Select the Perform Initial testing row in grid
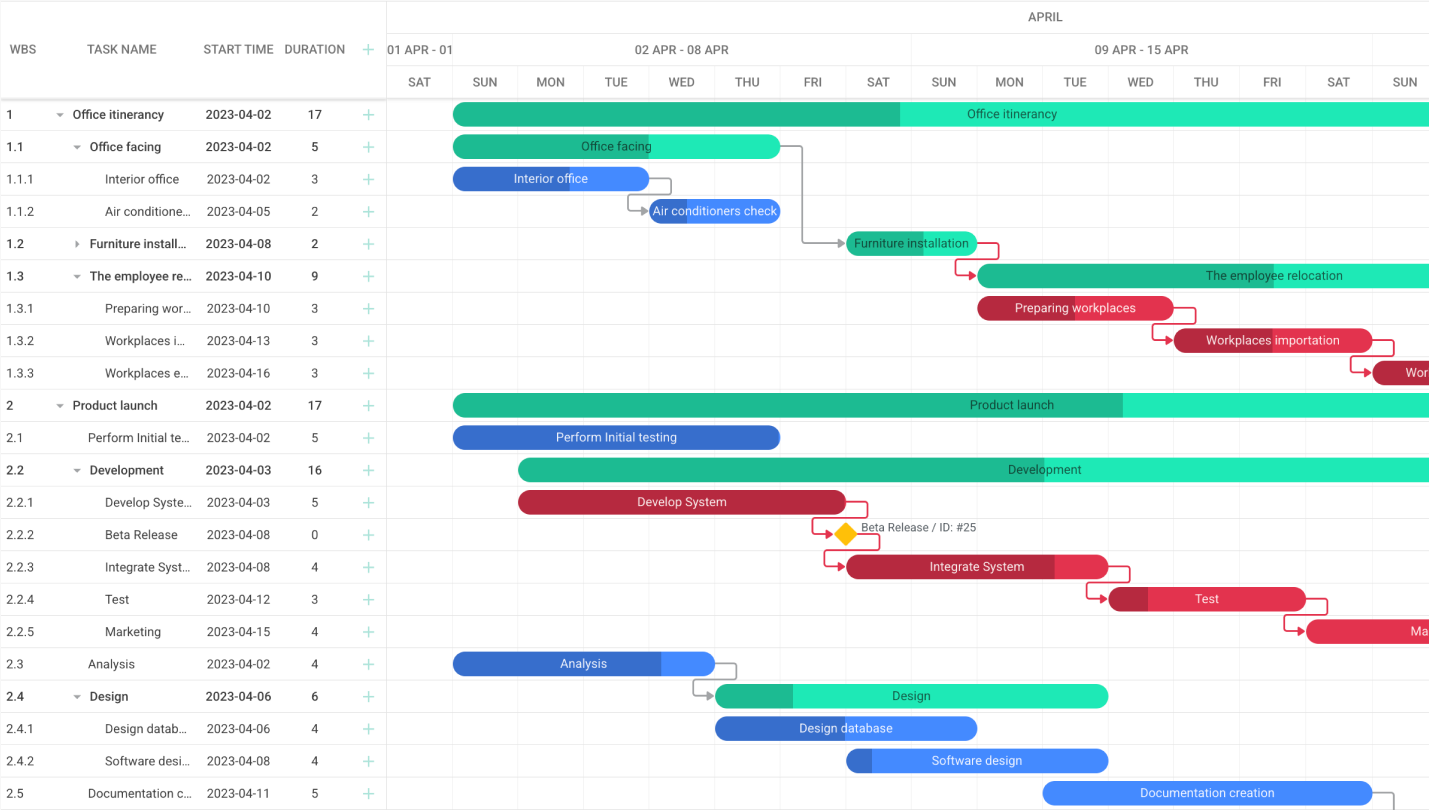This screenshot has height=810, width=1429. [x=139, y=438]
